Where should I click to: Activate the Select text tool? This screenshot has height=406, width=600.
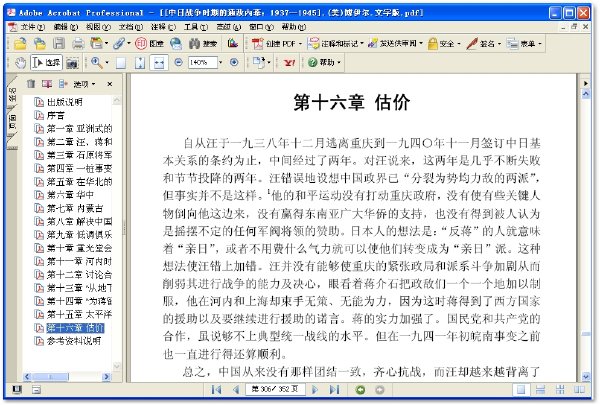(x=46, y=62)
